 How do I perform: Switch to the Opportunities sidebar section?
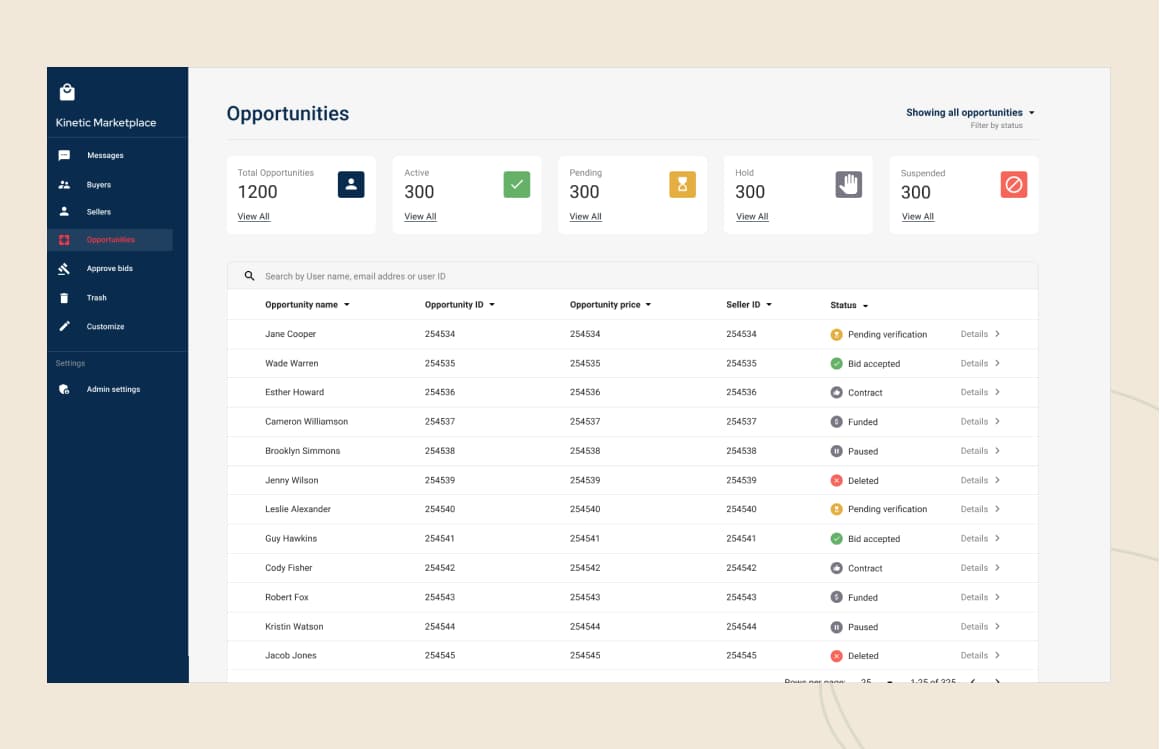[x=112, y=239]
